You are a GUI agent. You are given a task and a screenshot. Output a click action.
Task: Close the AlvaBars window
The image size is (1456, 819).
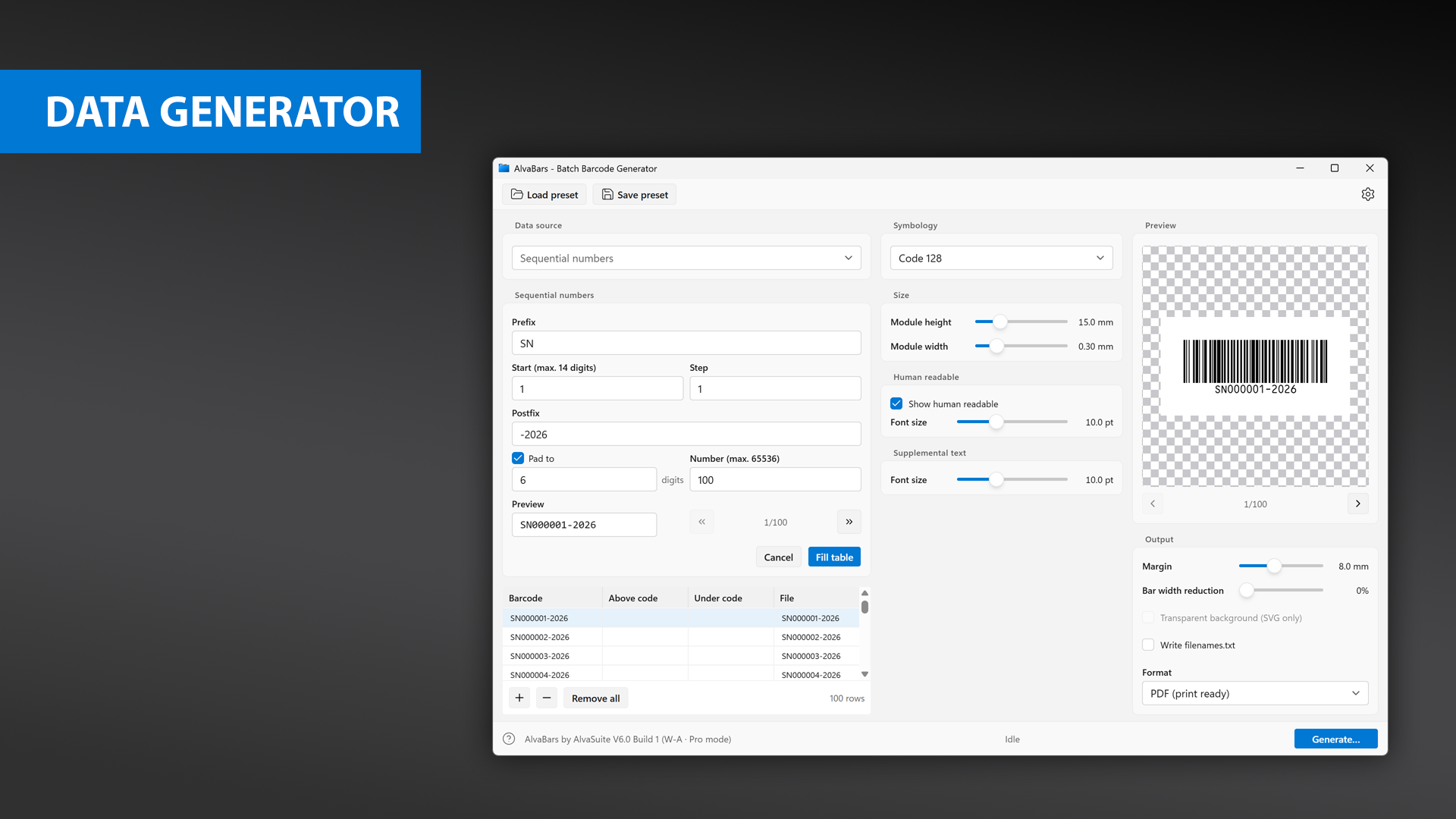click(x=1370, y=168)
